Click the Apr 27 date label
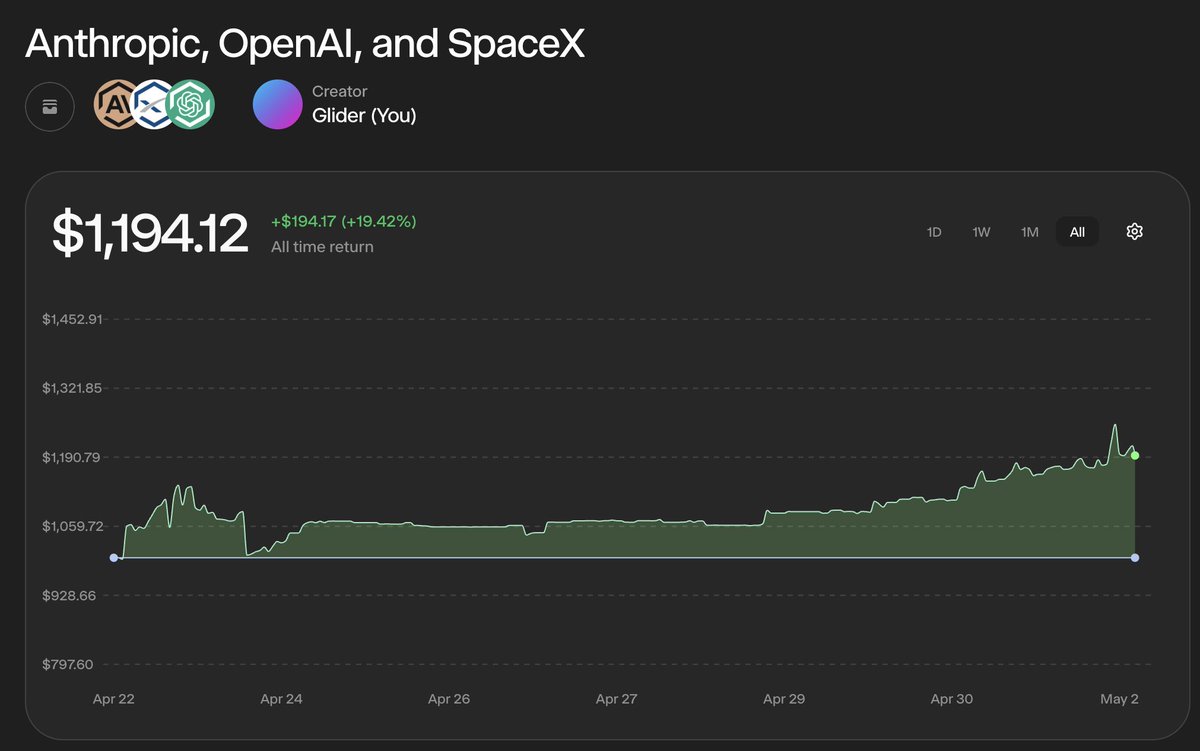This screenshot has height=751, width=1200. (x=616, y=700)
